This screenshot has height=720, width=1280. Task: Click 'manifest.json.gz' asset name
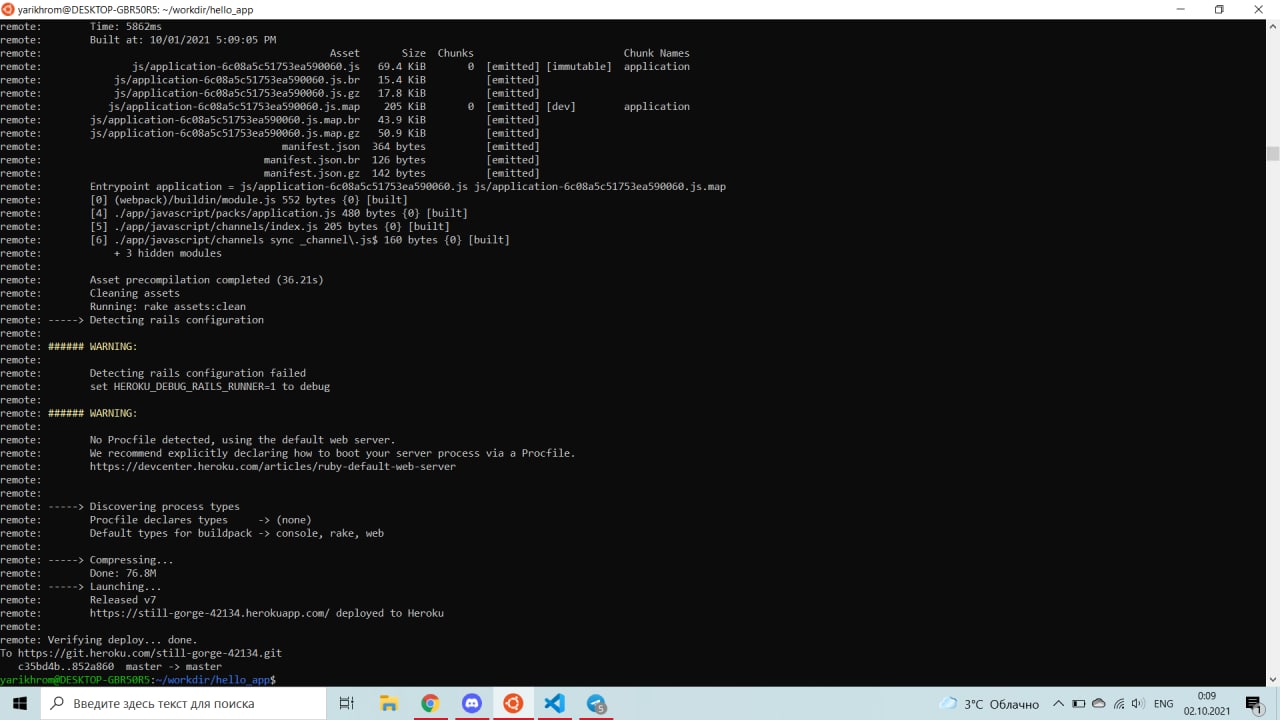tap(312, 173)
